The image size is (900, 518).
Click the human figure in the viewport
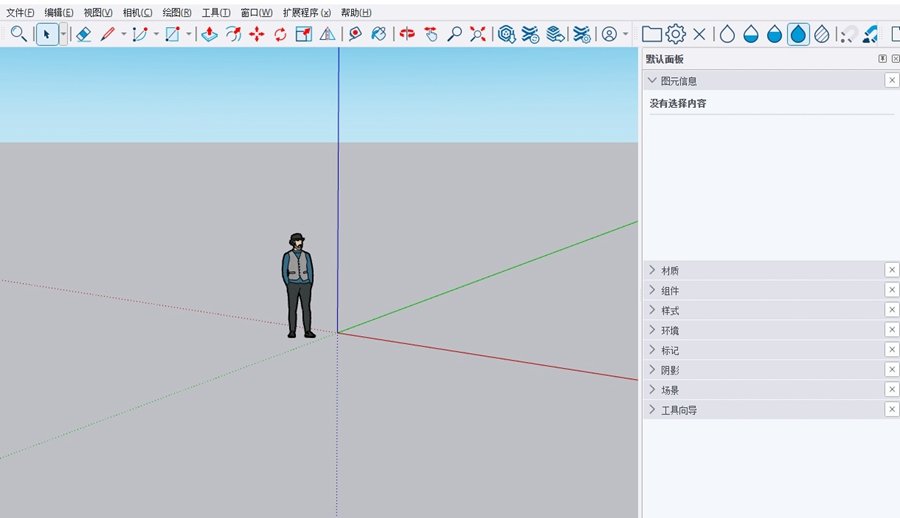298,285
